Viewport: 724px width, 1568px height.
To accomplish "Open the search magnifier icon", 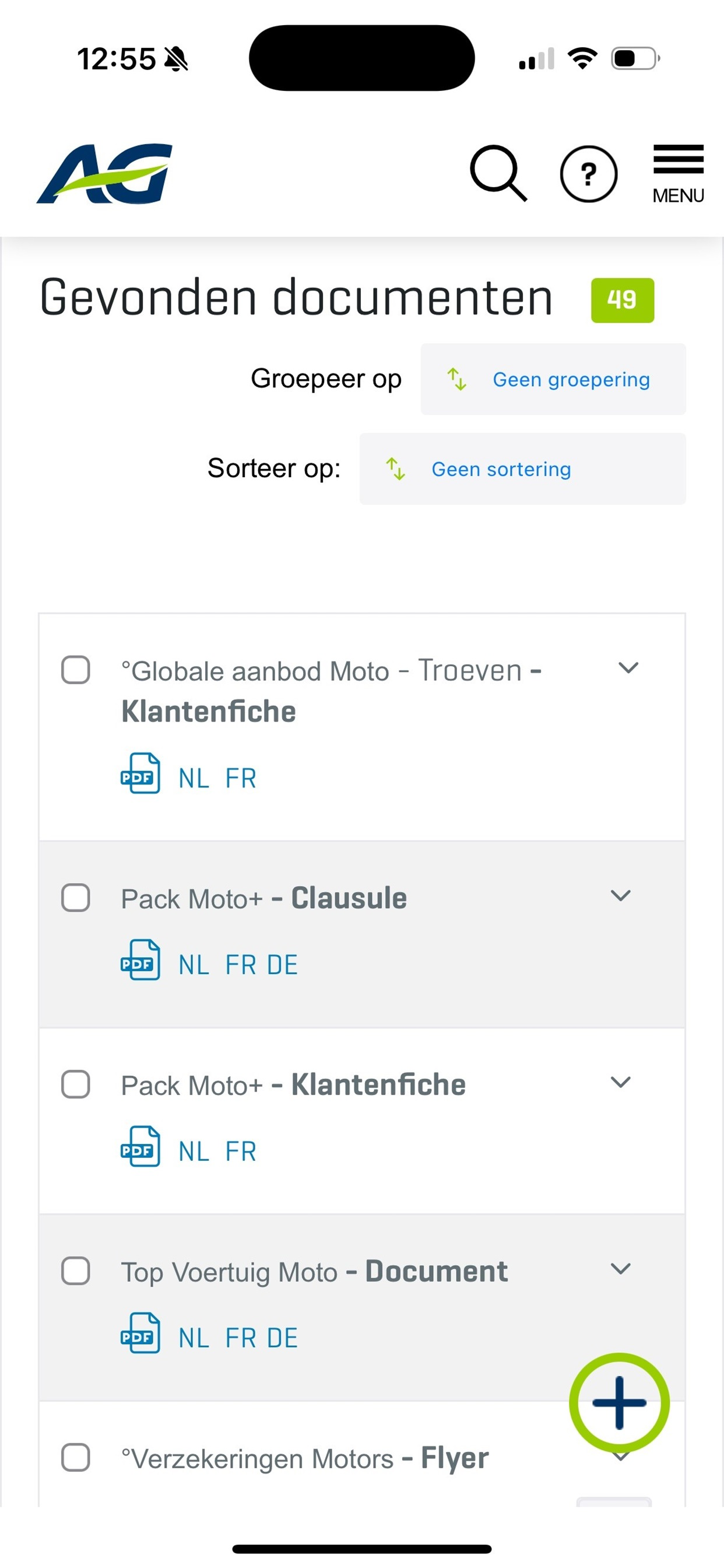I will 498,173.
